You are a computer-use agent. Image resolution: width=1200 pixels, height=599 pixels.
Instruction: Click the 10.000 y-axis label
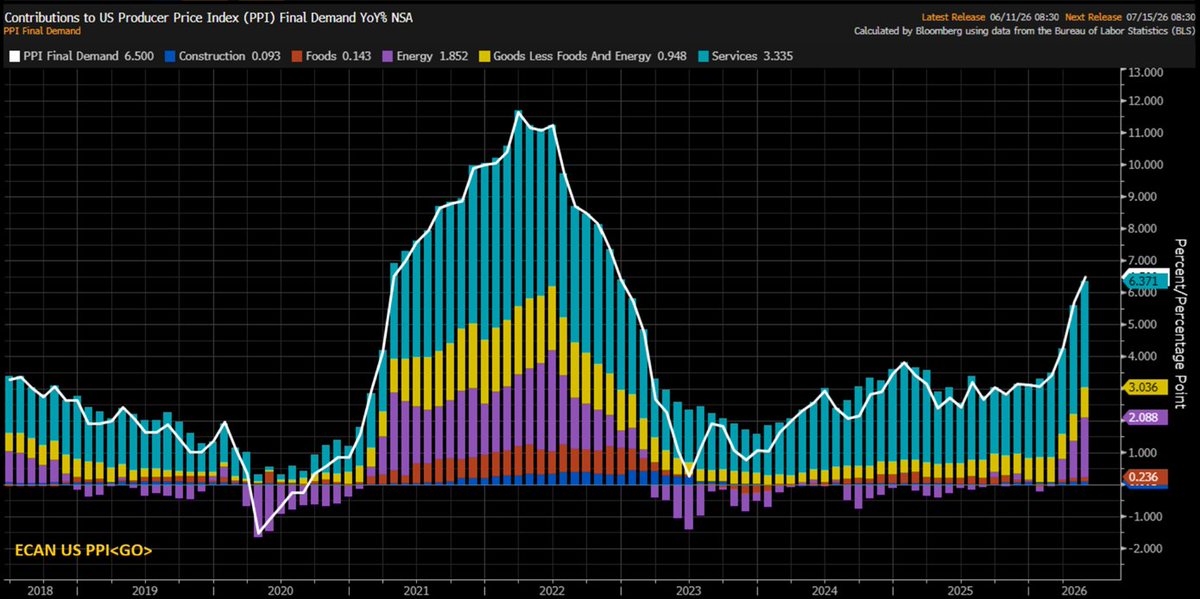[1144, 165]
